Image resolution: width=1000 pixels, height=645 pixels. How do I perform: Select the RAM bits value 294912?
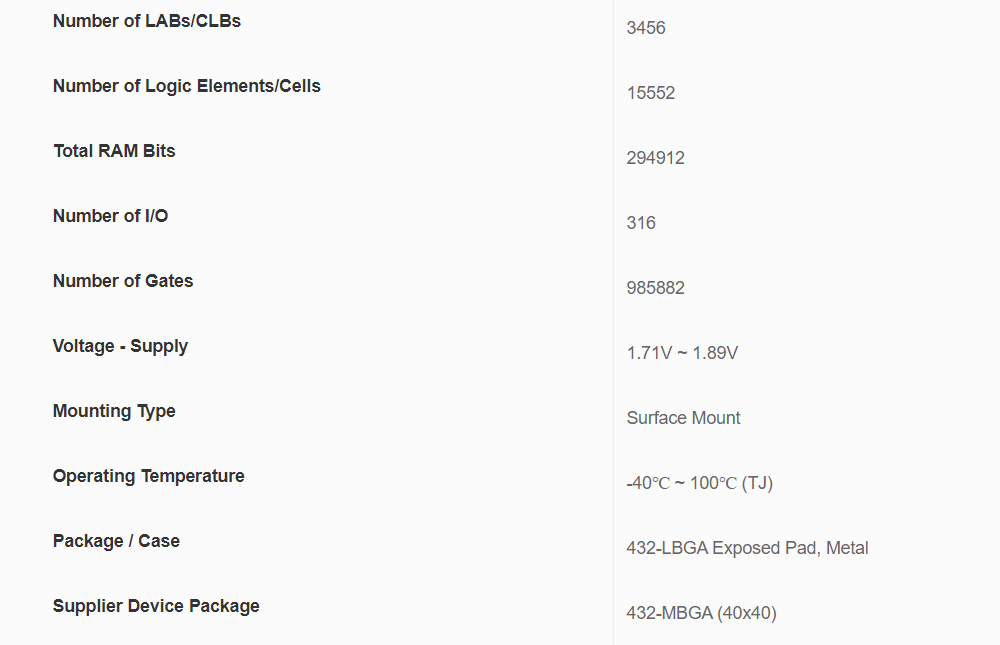pyautogui.click(x=656, y=158)
